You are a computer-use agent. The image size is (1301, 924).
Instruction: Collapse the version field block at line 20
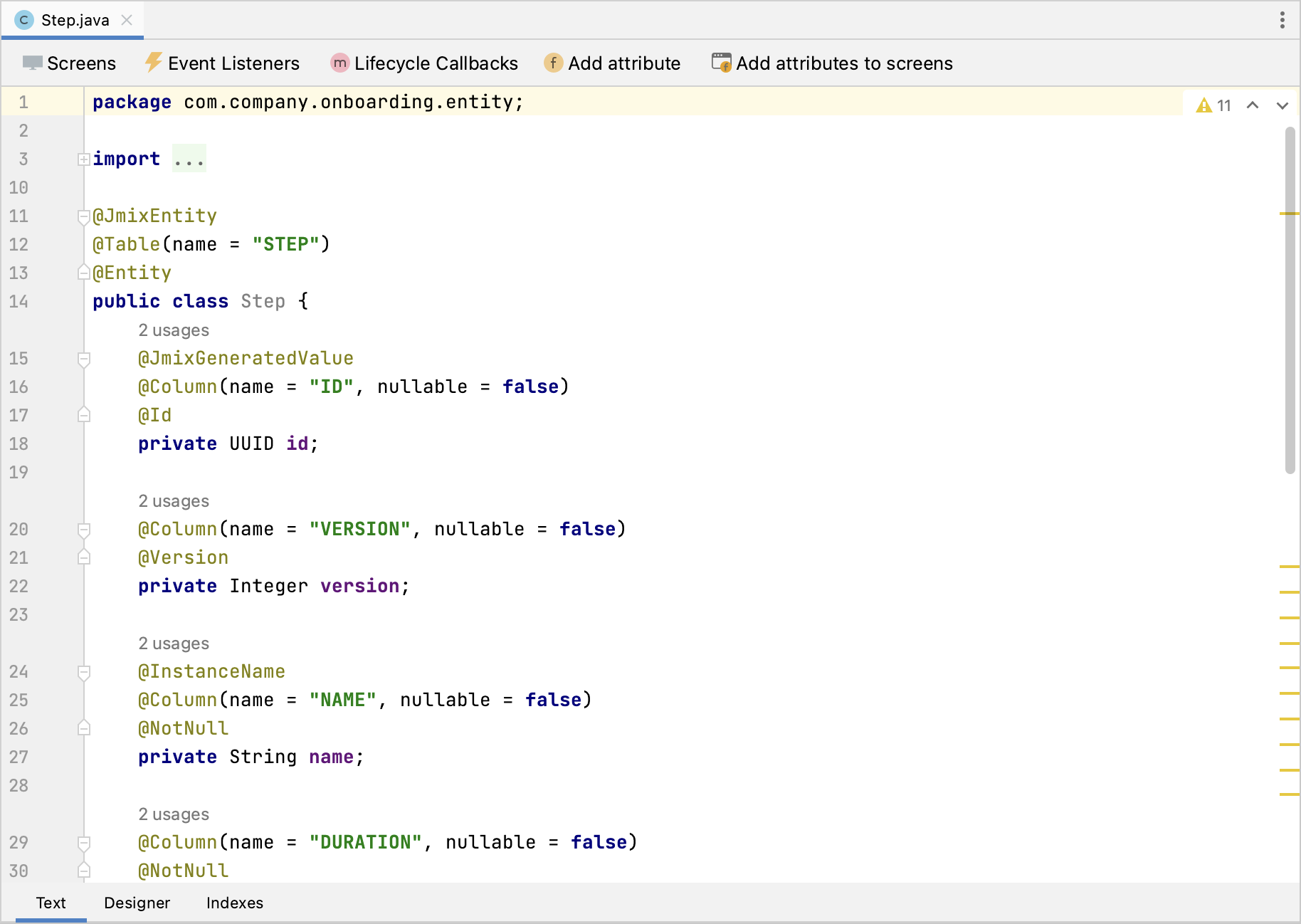tap(85, 530)
